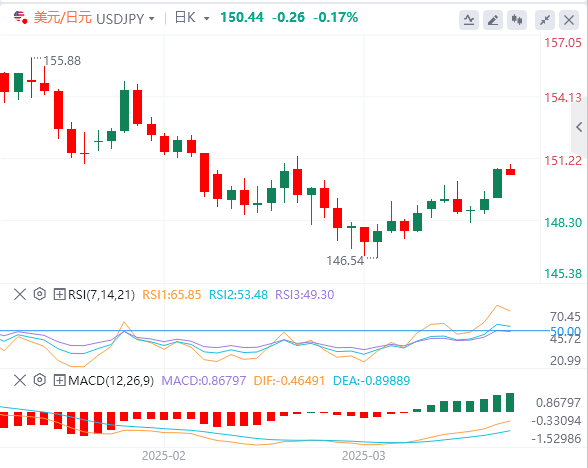
Task: Open the chart indicators line icon
Action: point(469,20)
